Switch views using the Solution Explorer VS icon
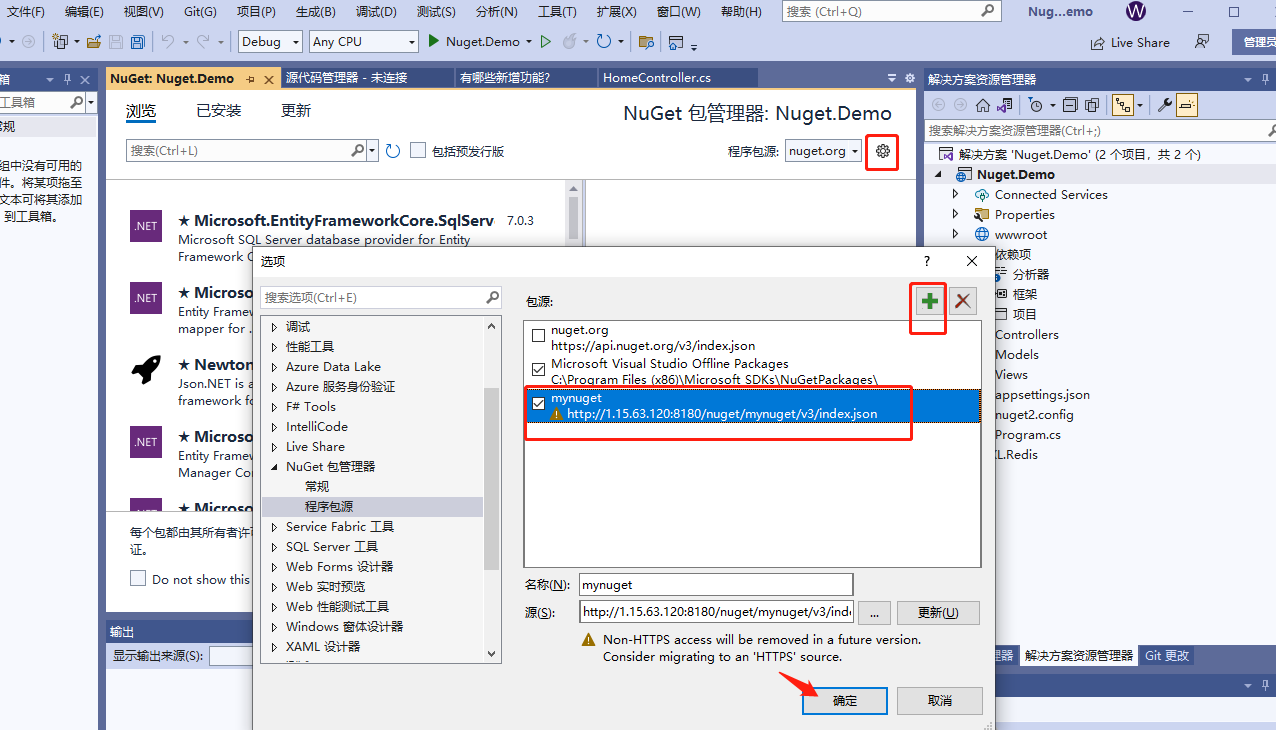The width and height of the screenshot is (1276, 730). click(x=1005, y=105)
